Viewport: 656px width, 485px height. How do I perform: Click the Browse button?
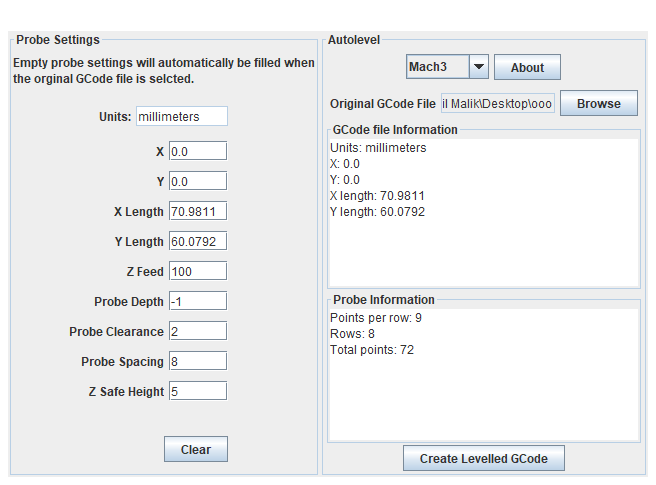pyautogui.click(x=598, y=103)
